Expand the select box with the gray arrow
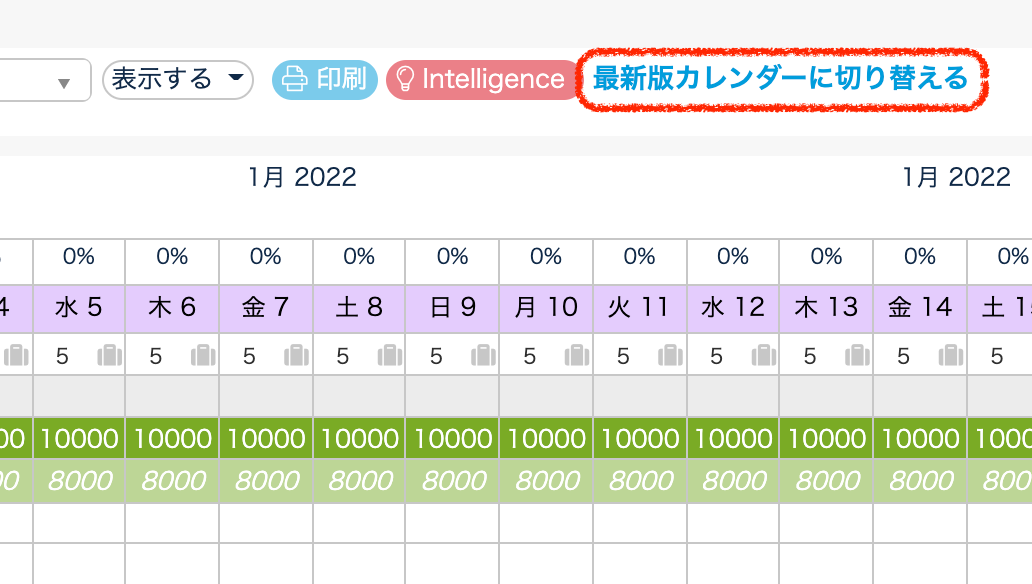 (x=64, y=82)
